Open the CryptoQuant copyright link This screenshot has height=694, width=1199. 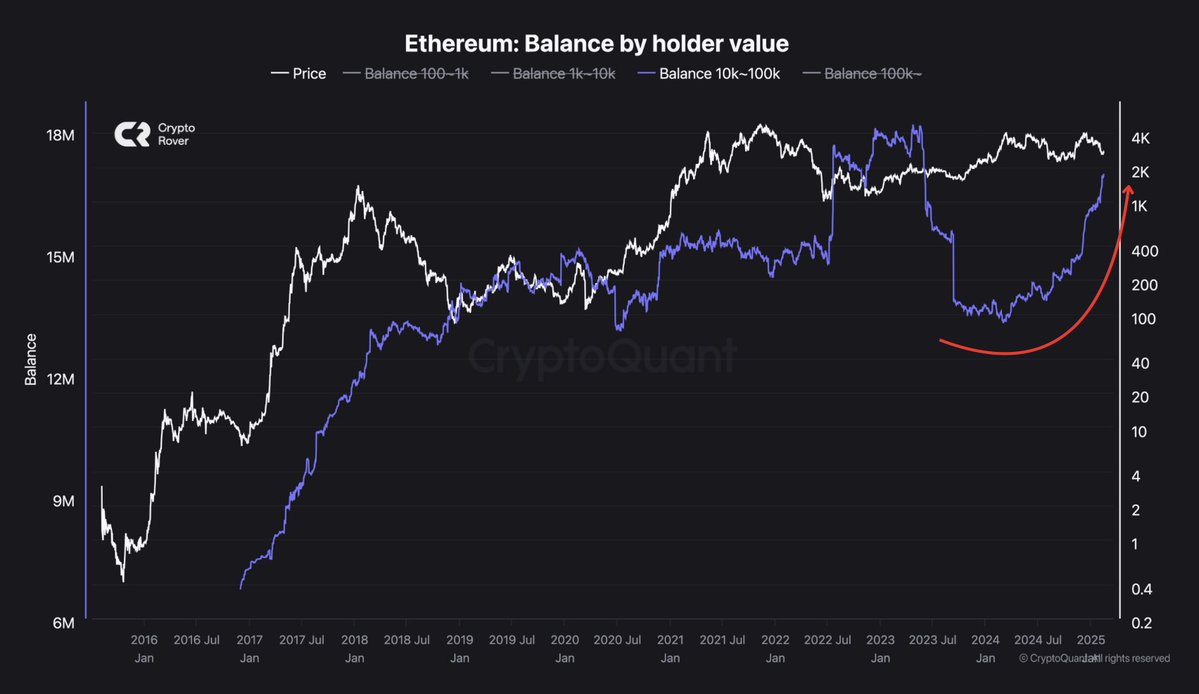pos(1094,658)
